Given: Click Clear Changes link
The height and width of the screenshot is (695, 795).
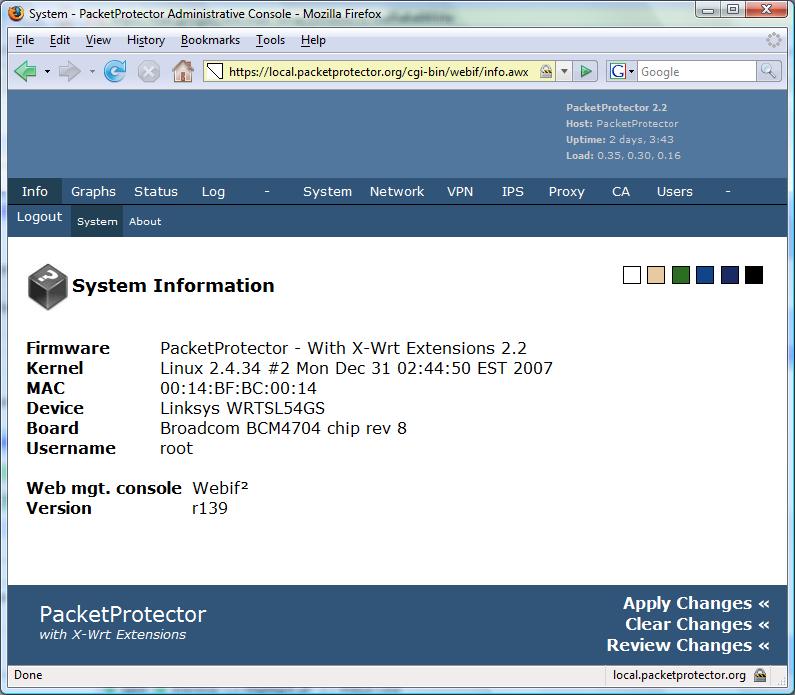Looking at the screenshot, I should (697, 624).
